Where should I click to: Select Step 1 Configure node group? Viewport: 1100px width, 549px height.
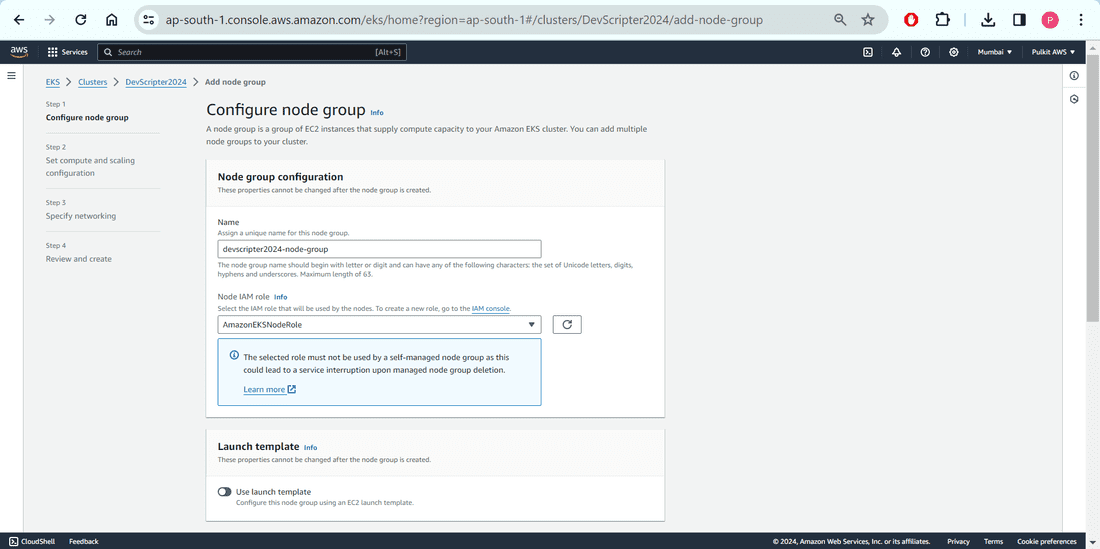coord(87,117)
